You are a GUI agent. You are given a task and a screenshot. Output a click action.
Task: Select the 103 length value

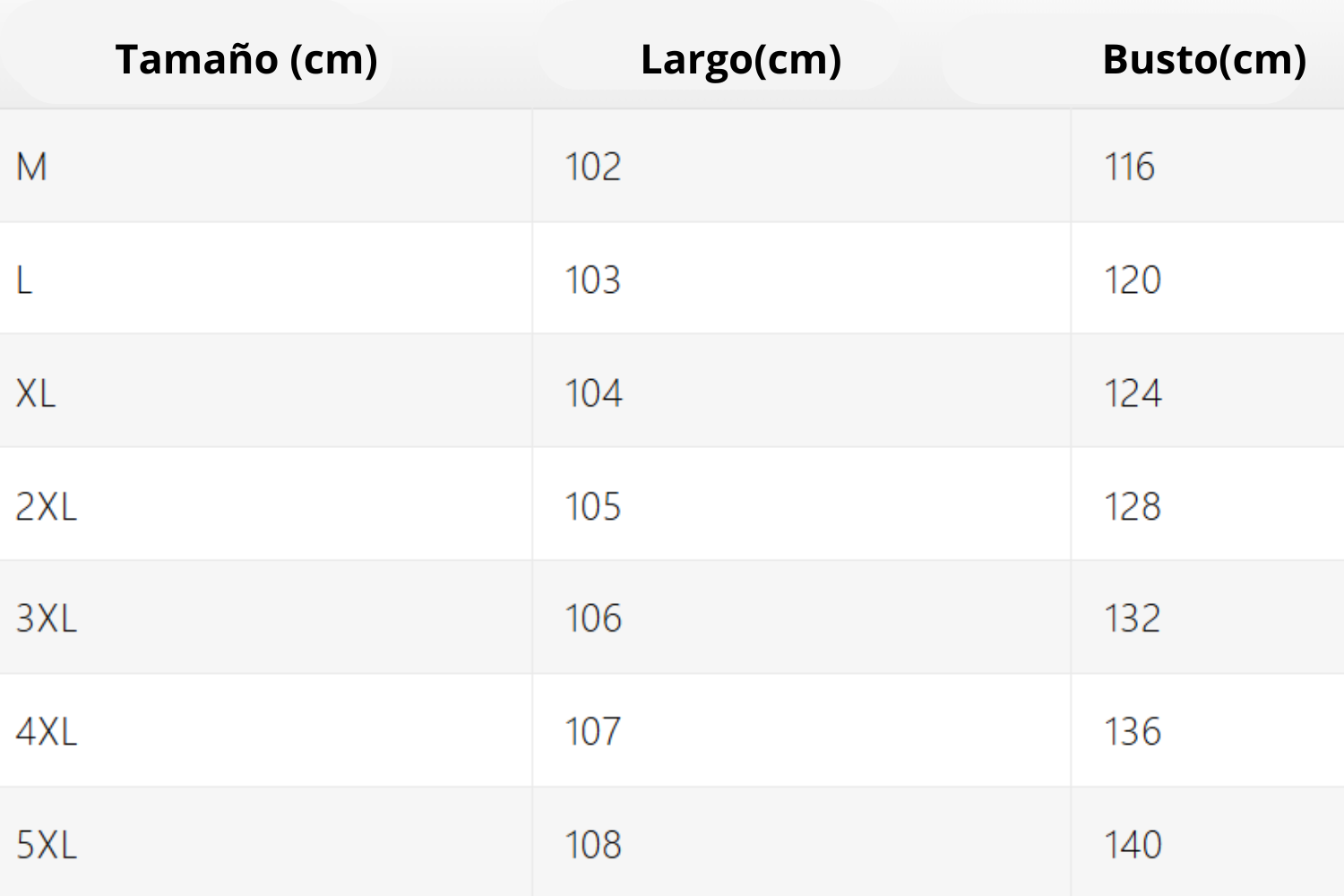click(592, 280)
